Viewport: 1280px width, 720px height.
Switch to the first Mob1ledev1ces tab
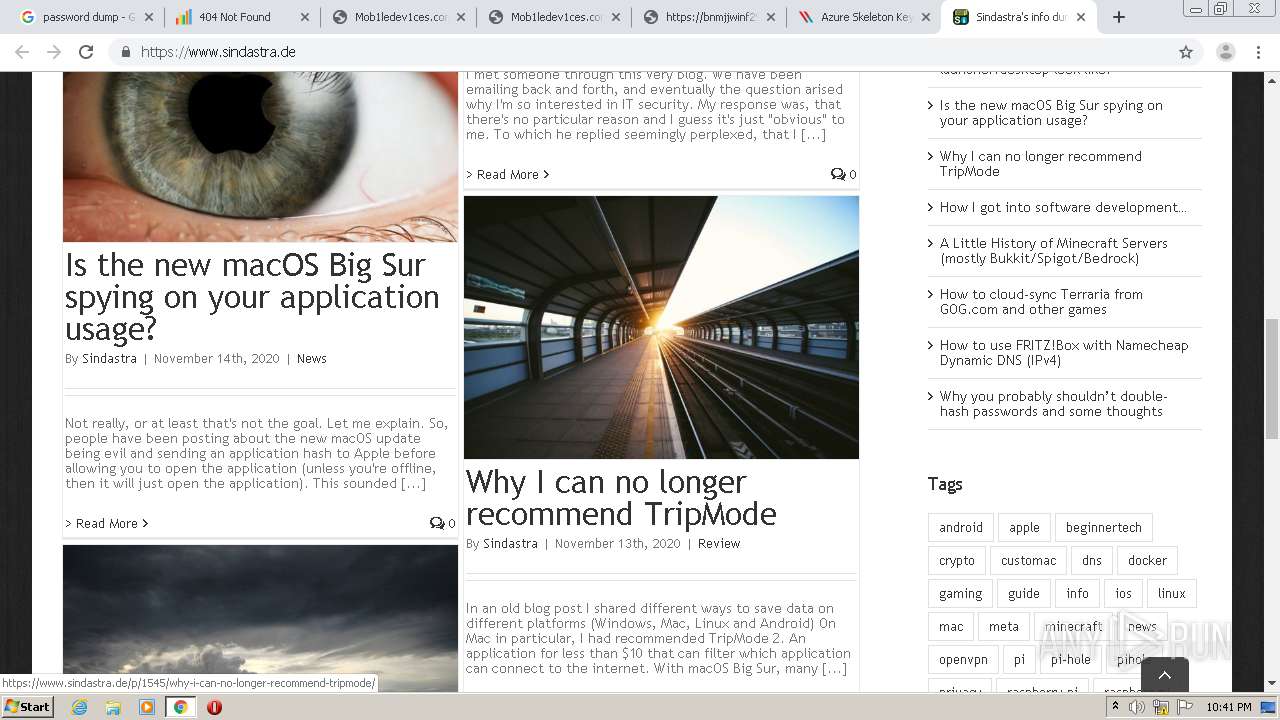click(x=396, y=17)
